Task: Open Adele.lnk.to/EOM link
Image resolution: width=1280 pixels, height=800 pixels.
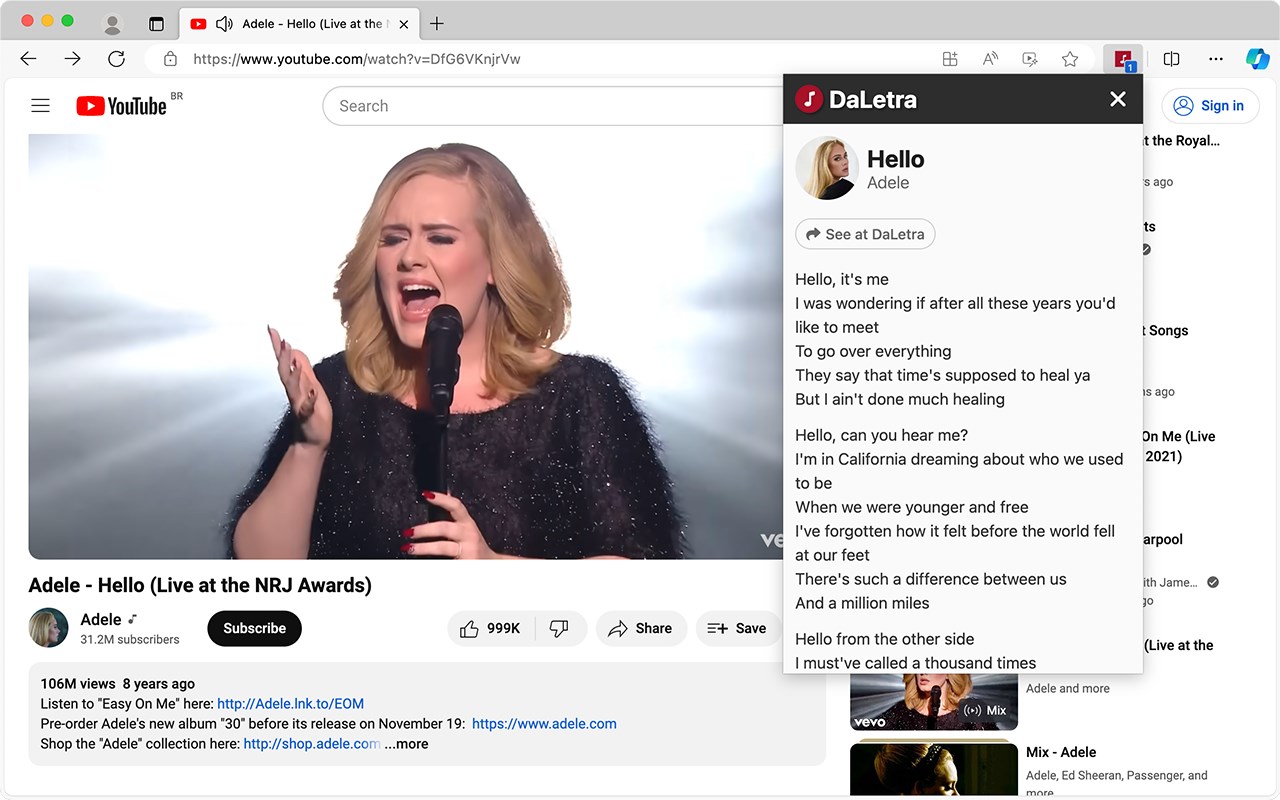Action: pyautogui.click(x=291, y=704)
